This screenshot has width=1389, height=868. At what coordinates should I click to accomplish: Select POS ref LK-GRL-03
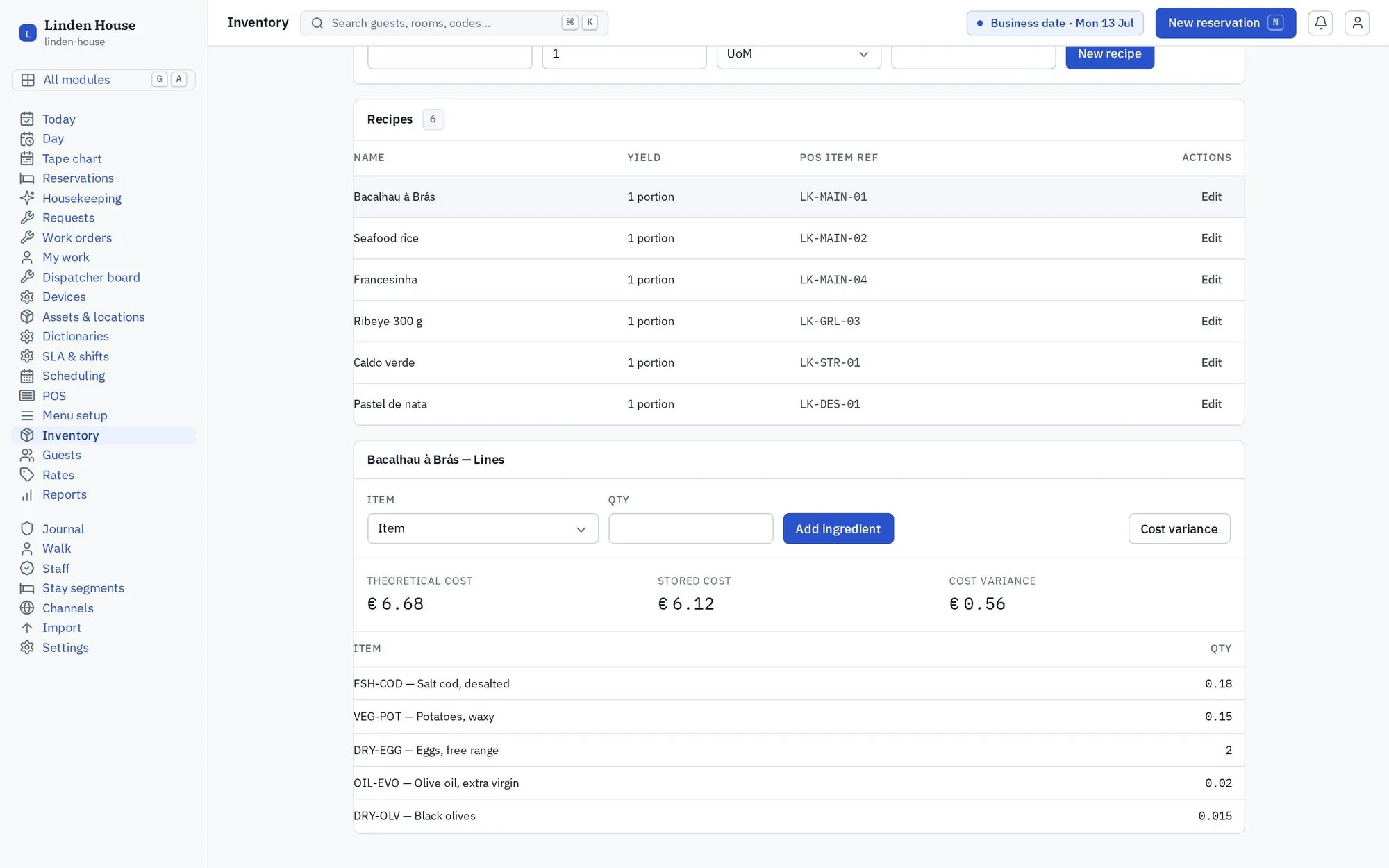tap(830, 321)
